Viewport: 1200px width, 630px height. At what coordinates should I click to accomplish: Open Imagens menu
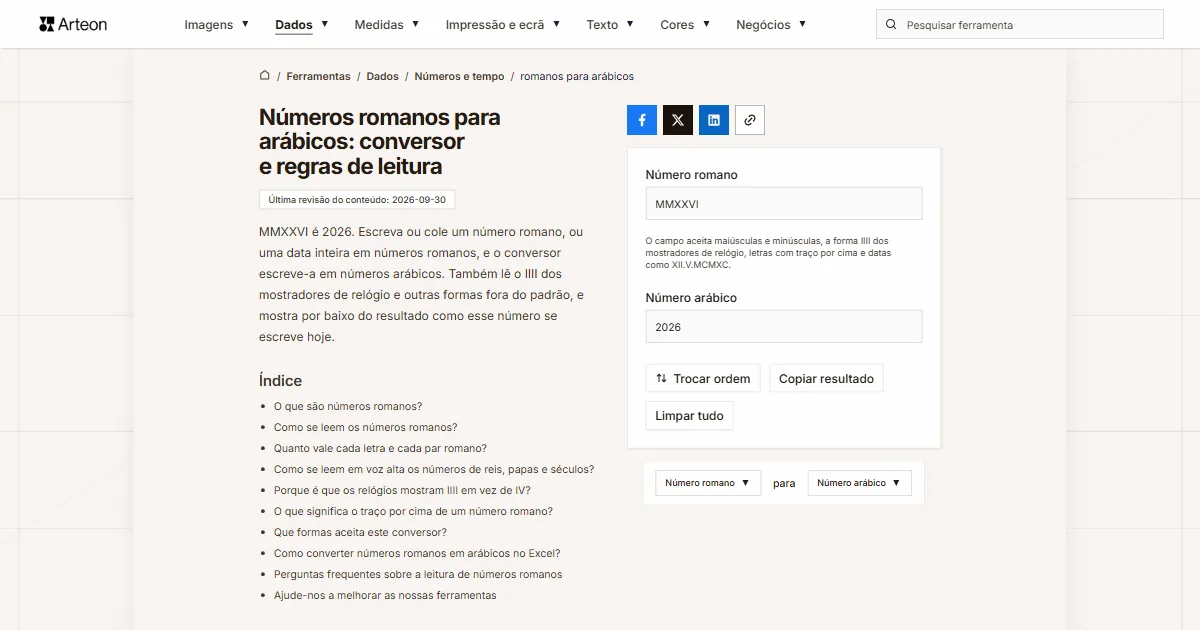coord(216,25)
